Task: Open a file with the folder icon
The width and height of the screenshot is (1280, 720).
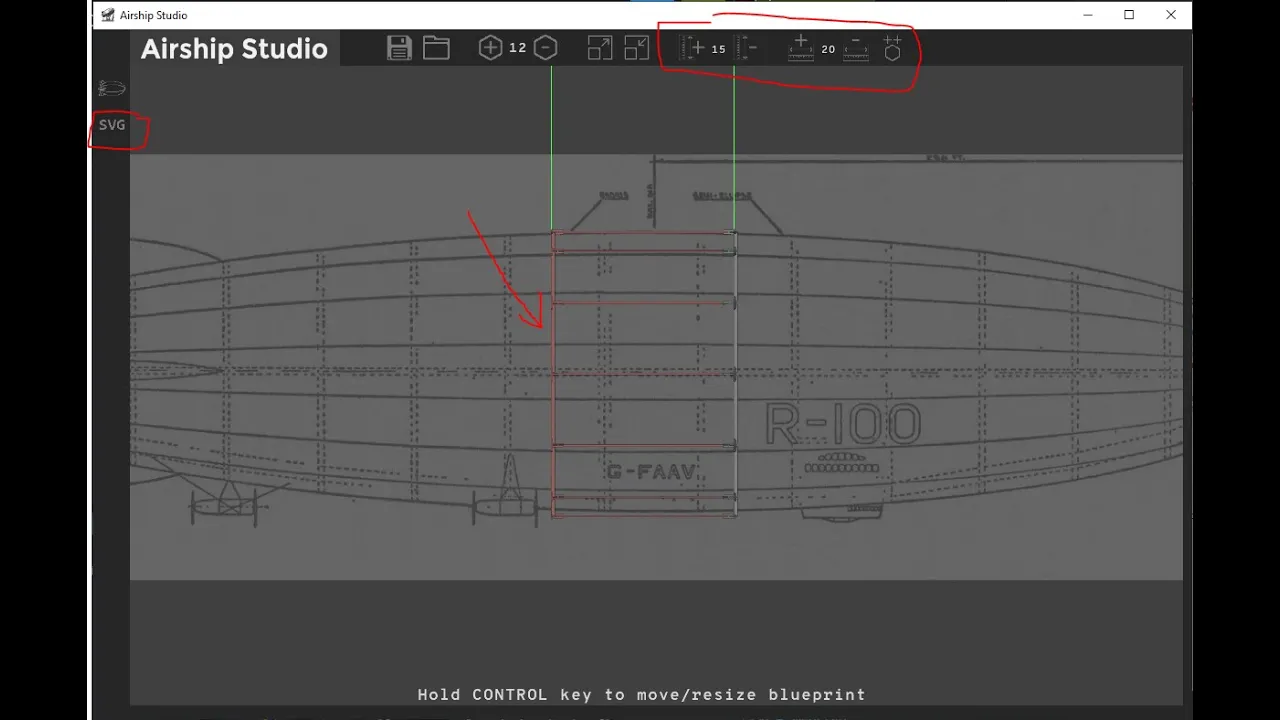Action: point(436,48)
